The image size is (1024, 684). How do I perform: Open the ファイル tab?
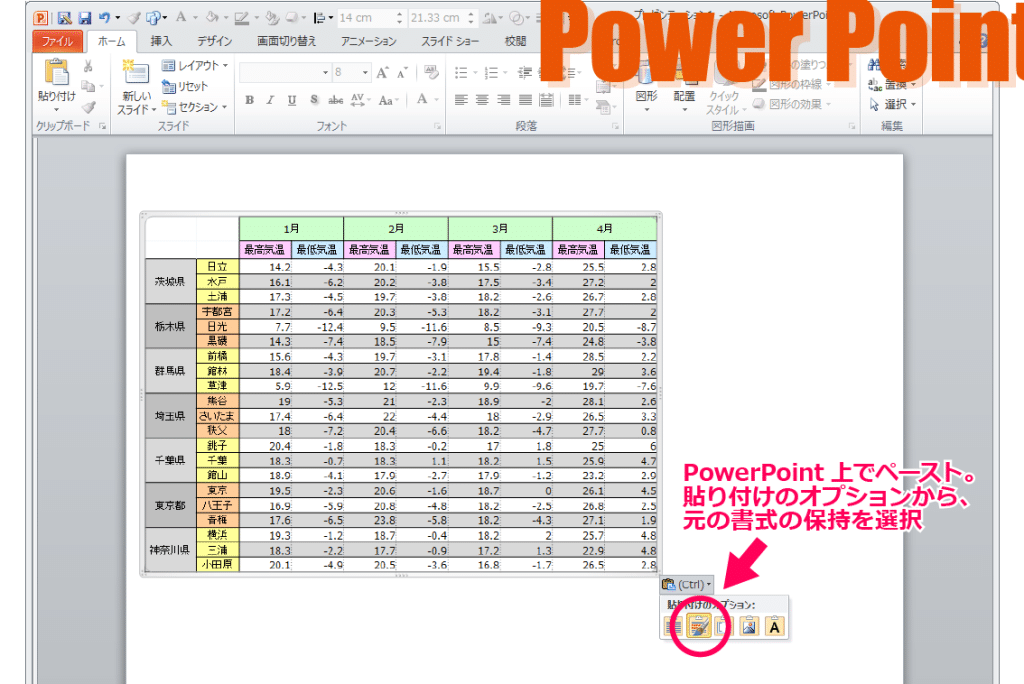tap(57, 41)
